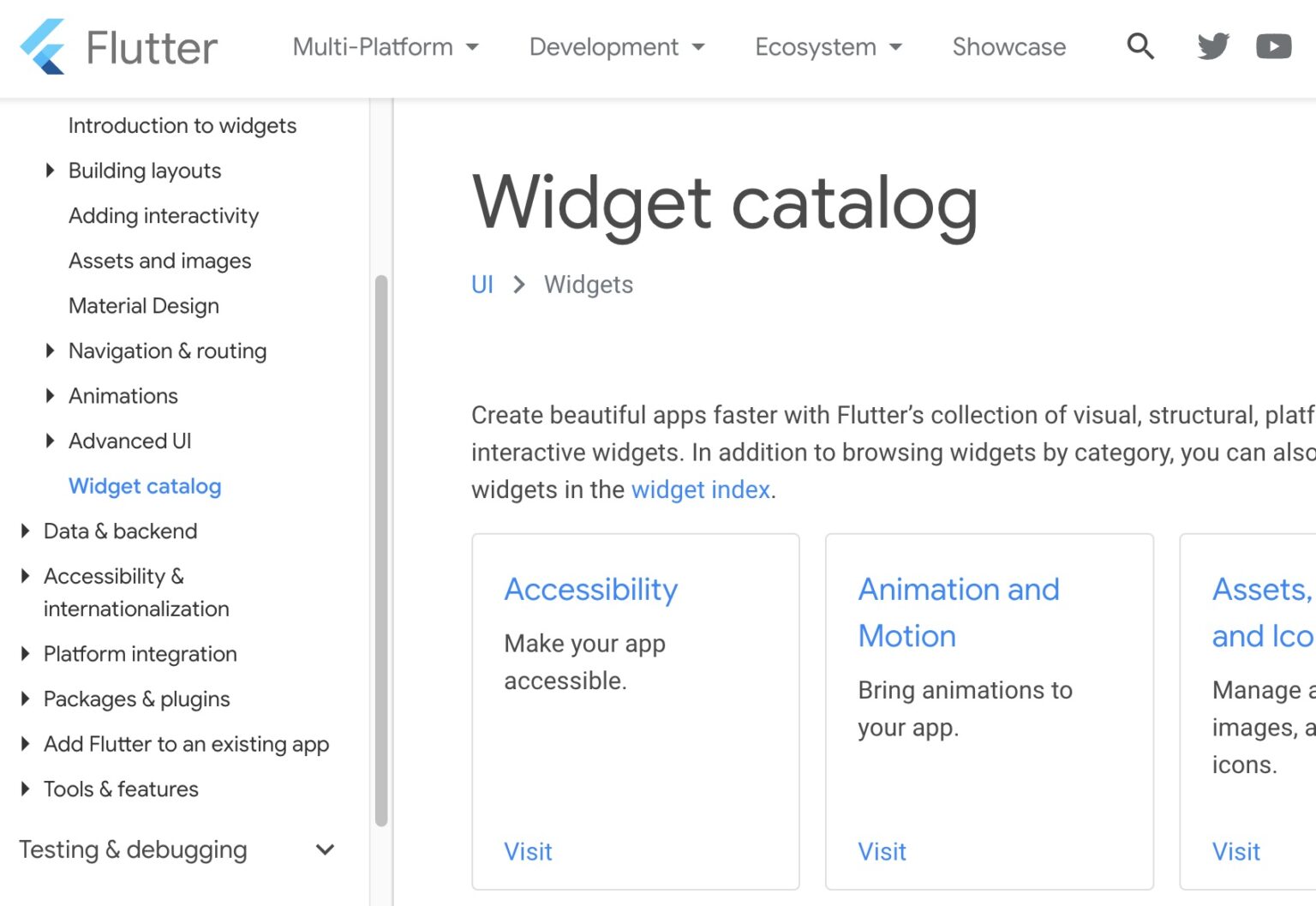
Task: Click the Flutter logo
Action: [120, 47]
